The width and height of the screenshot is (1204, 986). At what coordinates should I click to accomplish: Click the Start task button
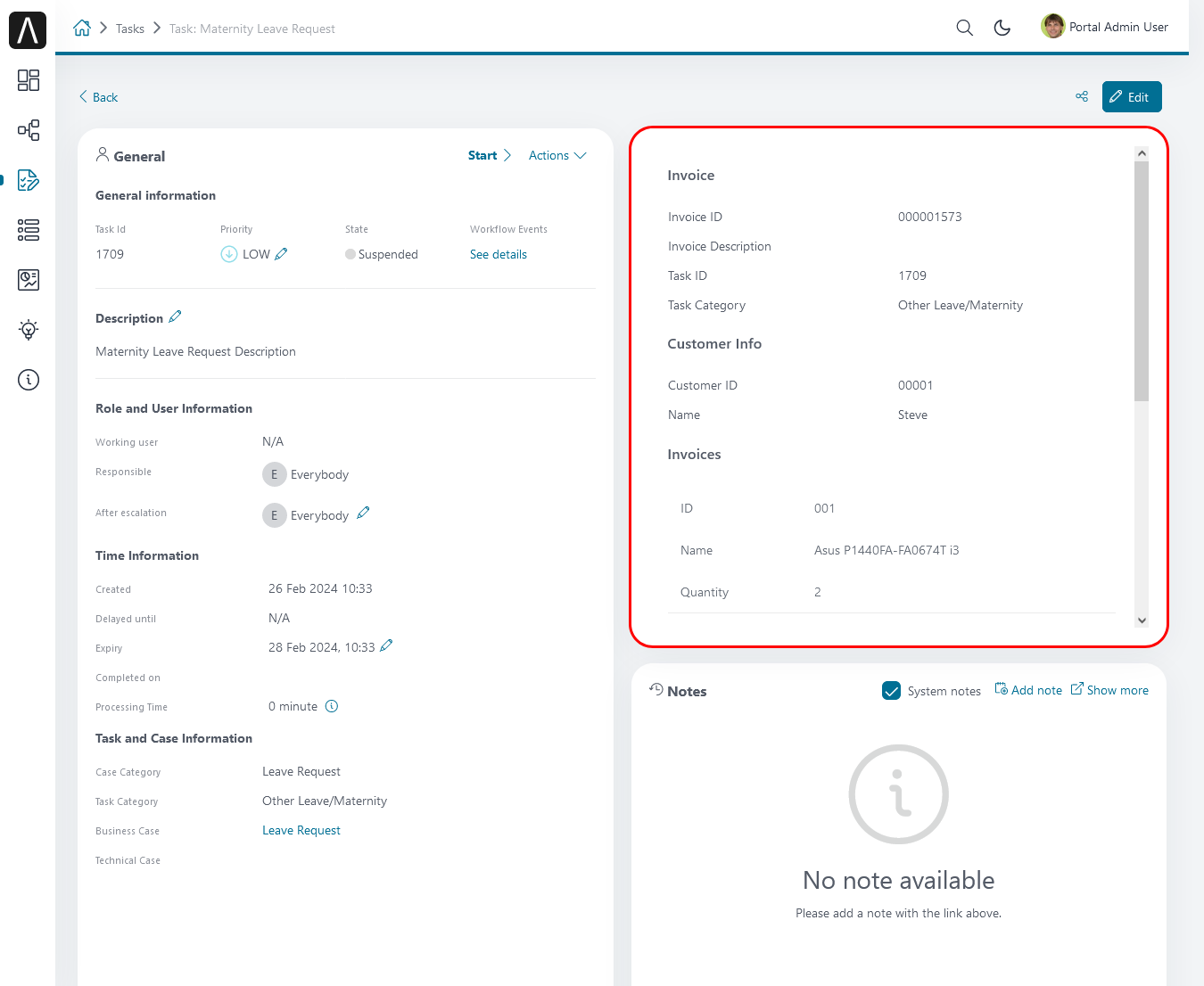pyautogui.click(x=490, y=155)
